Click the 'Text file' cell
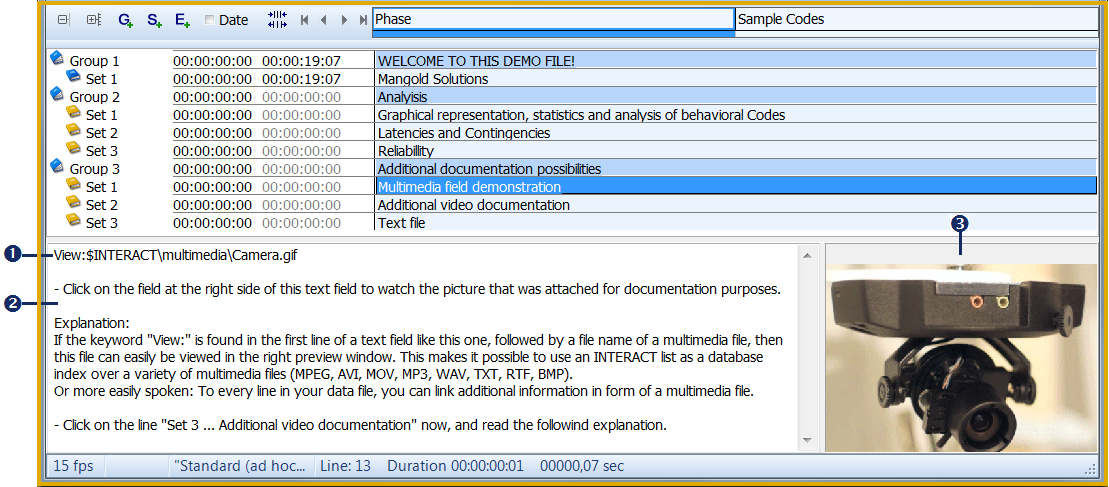The width and height of the screenshot is (1109, 487). coord(736,223)
